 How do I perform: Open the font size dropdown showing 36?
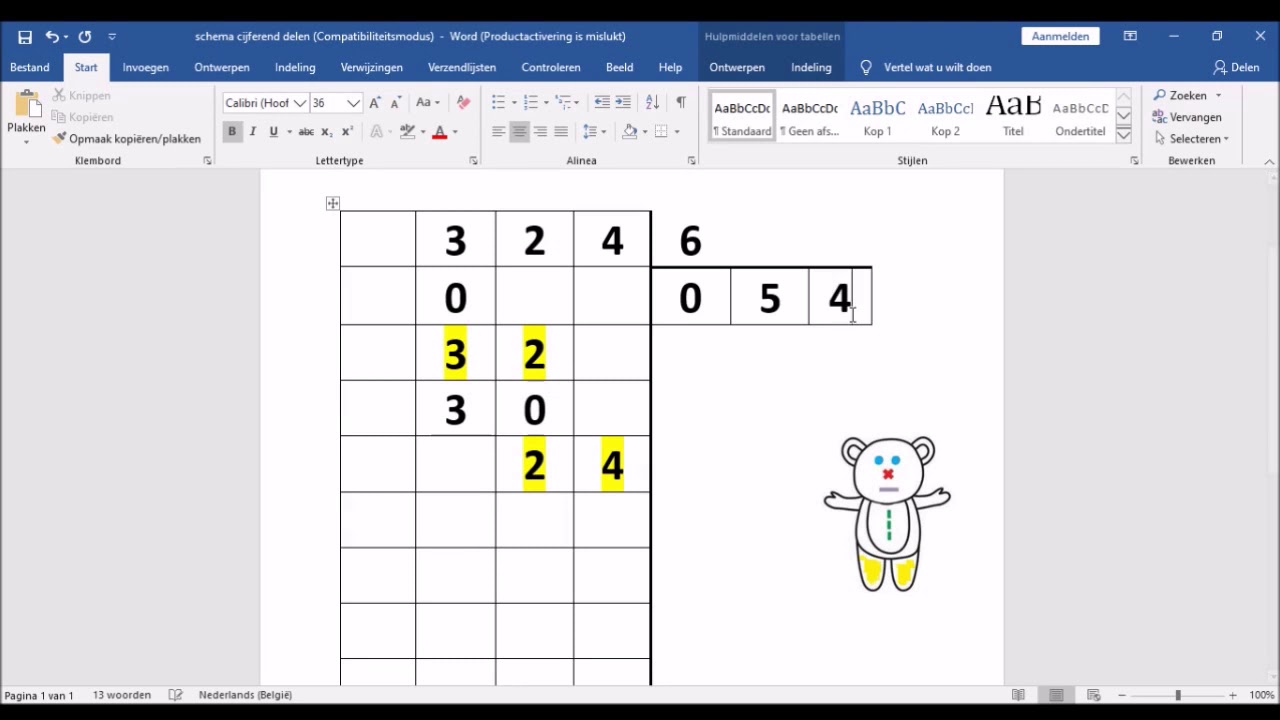click(x=353, y=103)
